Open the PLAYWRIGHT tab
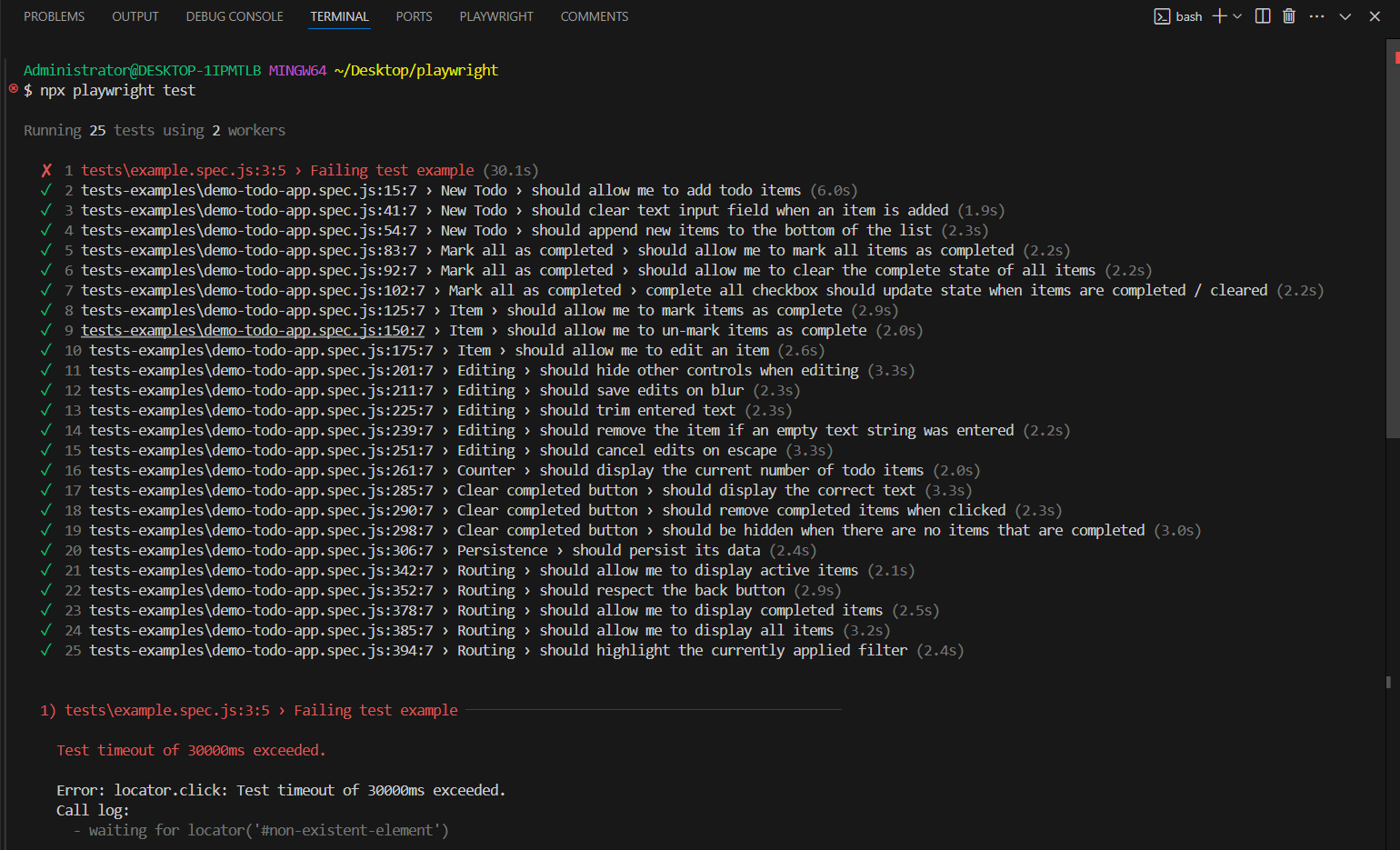1400x850 pixels. [x=496, y=16]
